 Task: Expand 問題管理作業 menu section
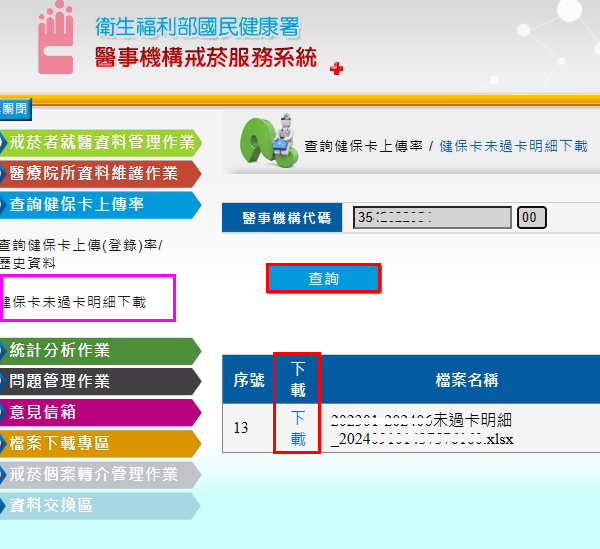pyautogui.click(x=100, y=381)
